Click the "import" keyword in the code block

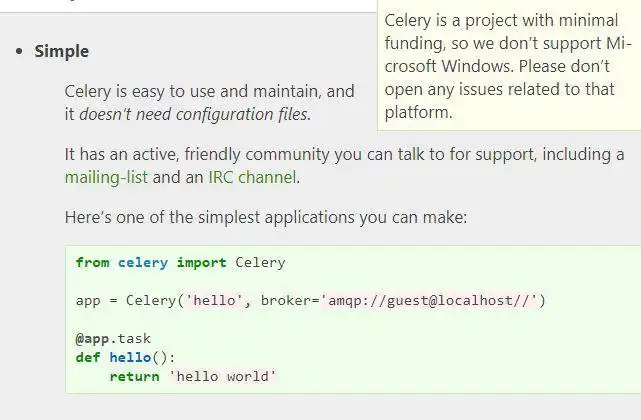point(202,263)
